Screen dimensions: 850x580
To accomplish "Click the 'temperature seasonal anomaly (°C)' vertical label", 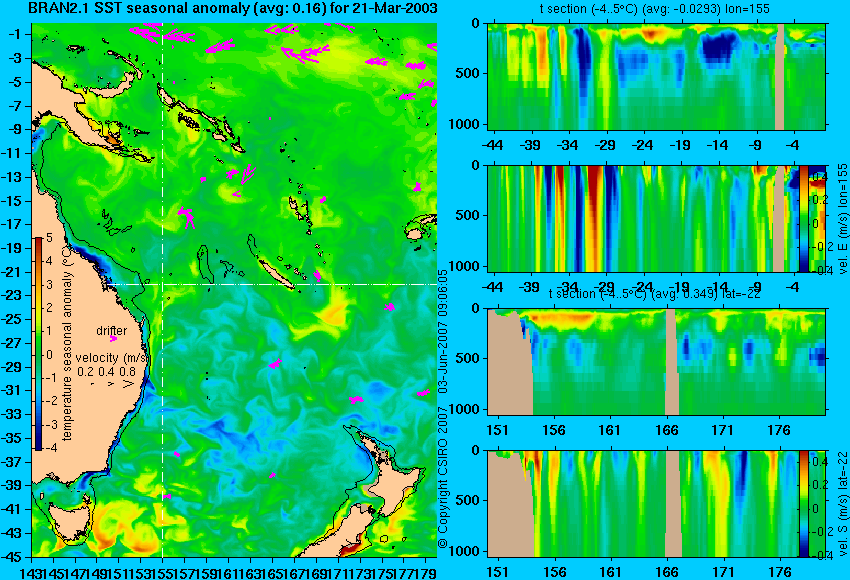I will 67,343.
